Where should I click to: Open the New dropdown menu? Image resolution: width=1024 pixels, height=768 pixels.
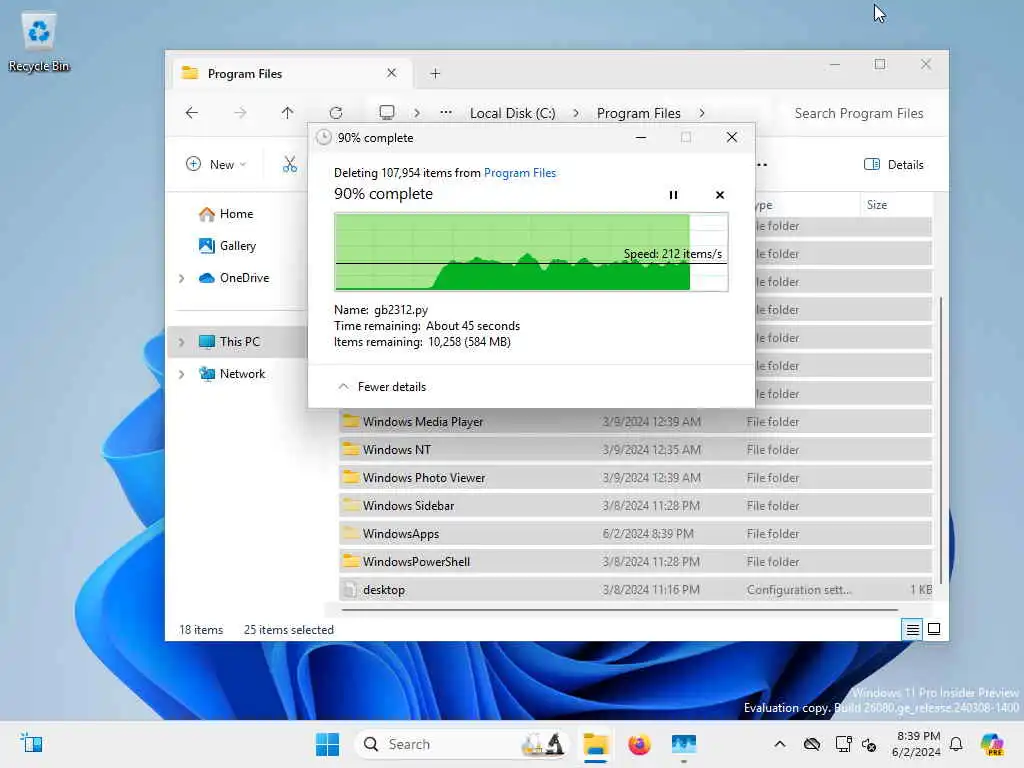point(216,165)
